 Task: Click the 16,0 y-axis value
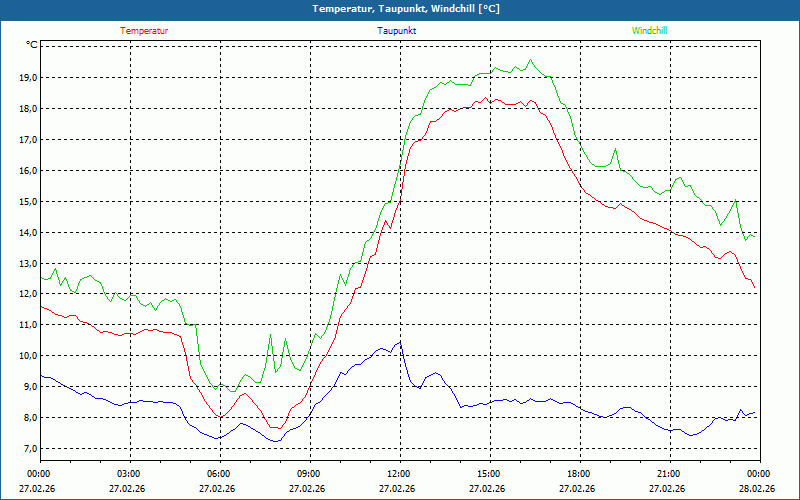coord(26,171)
